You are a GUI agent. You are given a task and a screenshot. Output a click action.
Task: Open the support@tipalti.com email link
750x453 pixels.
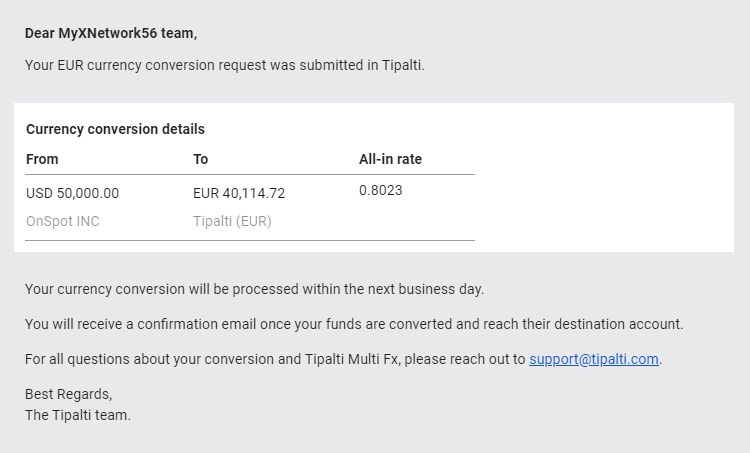coord(594,359)
